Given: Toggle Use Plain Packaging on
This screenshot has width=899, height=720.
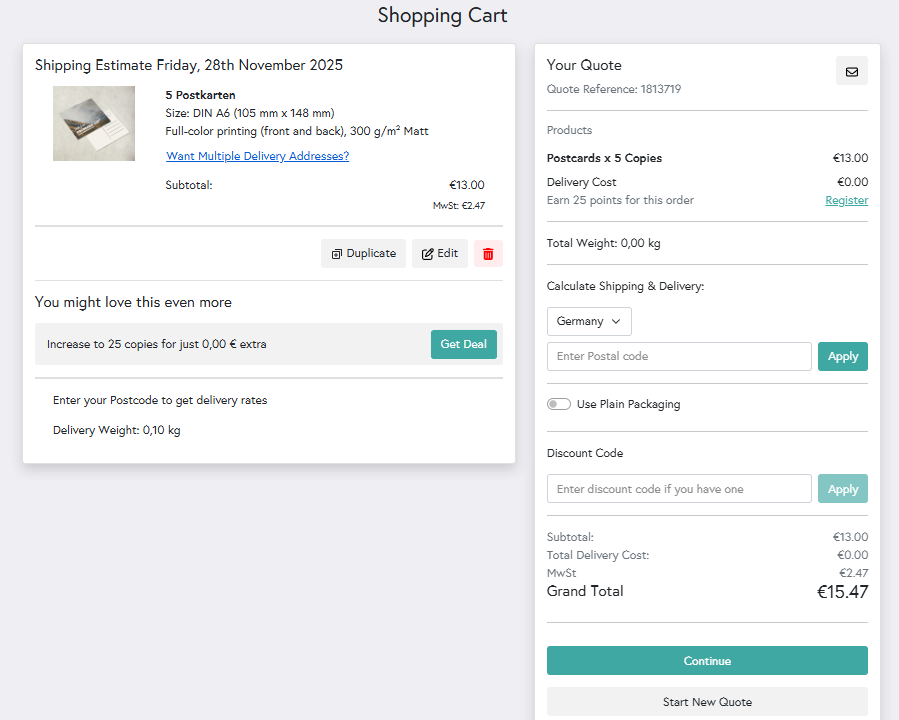Looking at the screenshot, I should (559, 404).
